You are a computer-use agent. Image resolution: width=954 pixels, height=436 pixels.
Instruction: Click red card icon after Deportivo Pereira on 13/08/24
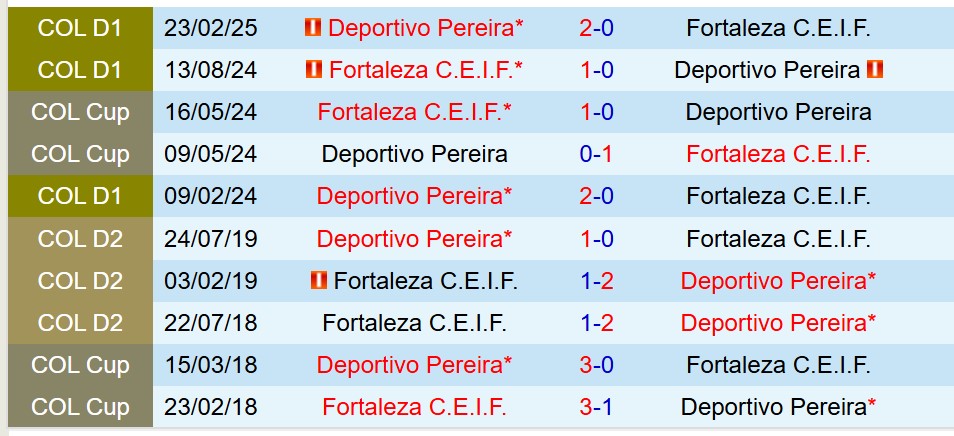point(876,70)
